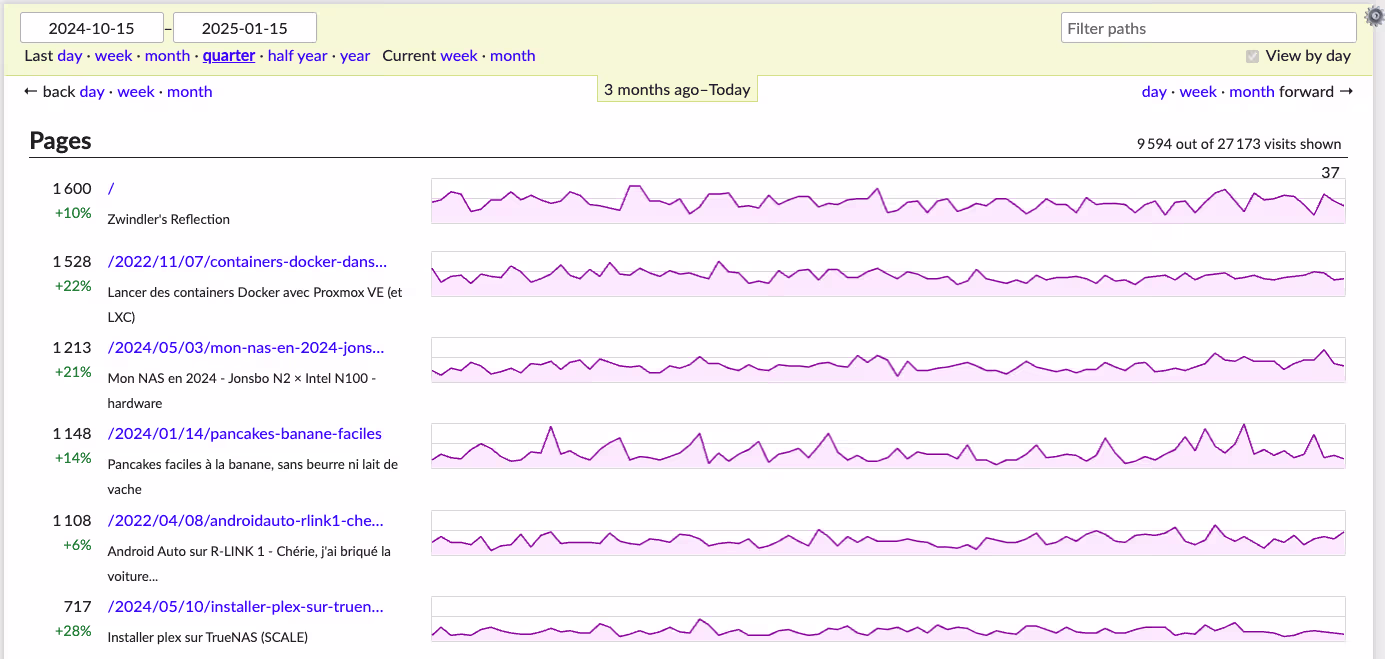Click the start date field 2024-10-15
Image resolution: width=1385 pixels, height=659 pixels.
tap(92, 28)
